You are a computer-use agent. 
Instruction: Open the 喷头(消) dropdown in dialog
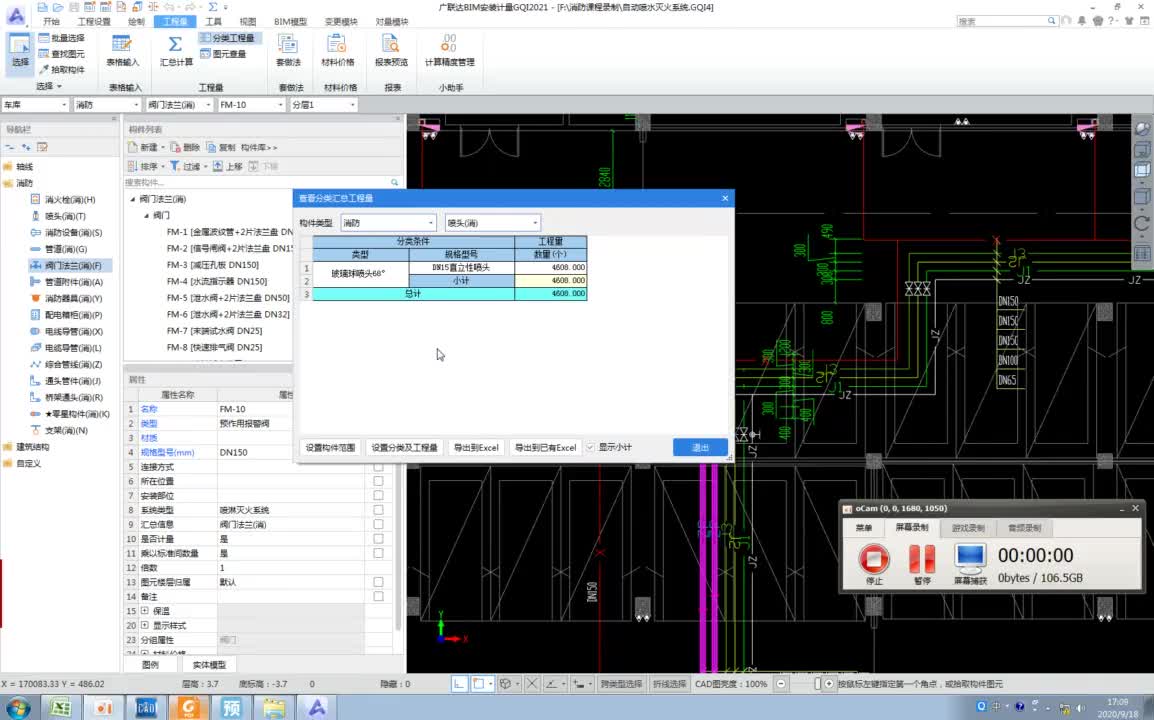492,223
